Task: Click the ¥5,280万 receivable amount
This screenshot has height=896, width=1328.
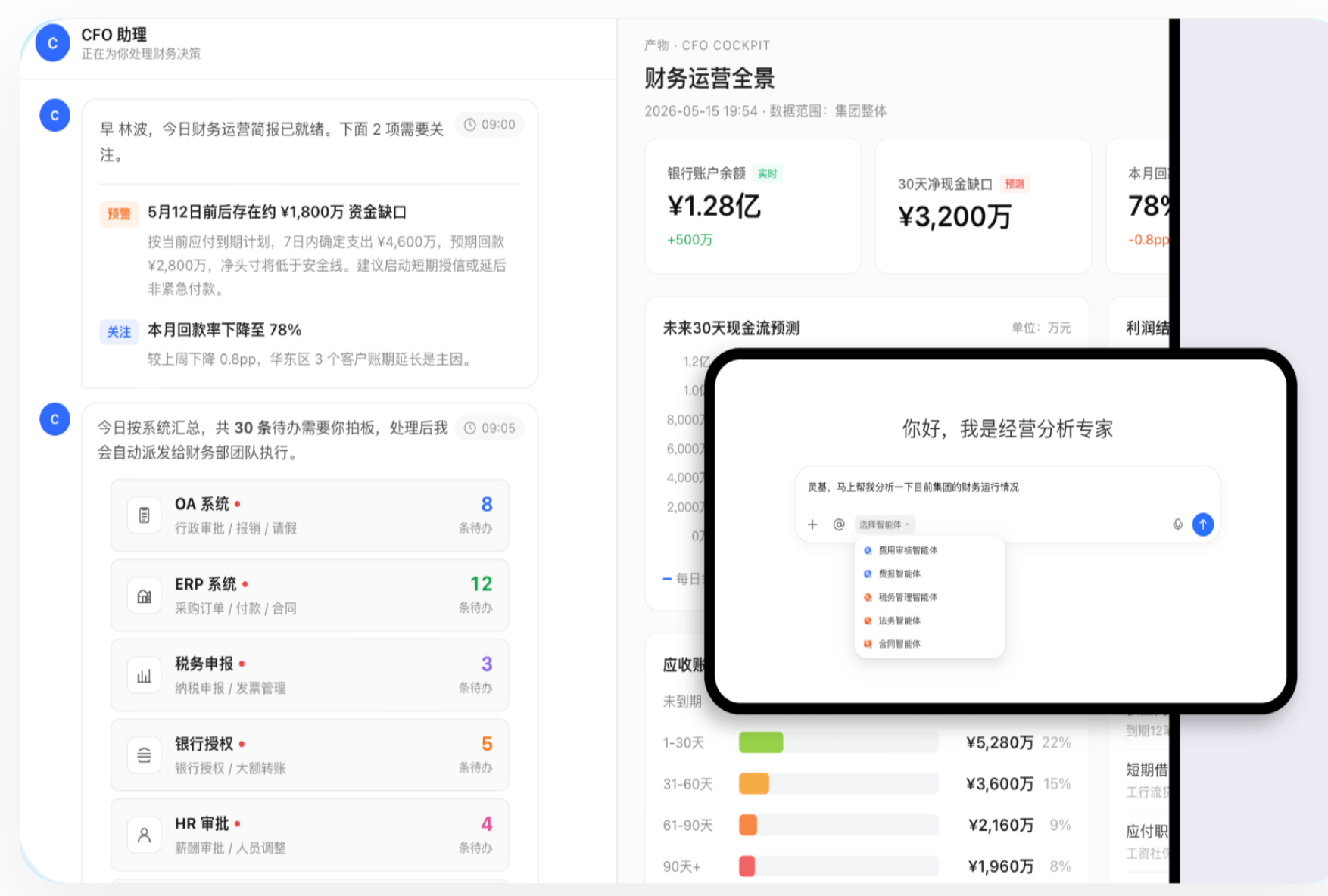Action: pyautogui.click(x=999, y=742)
